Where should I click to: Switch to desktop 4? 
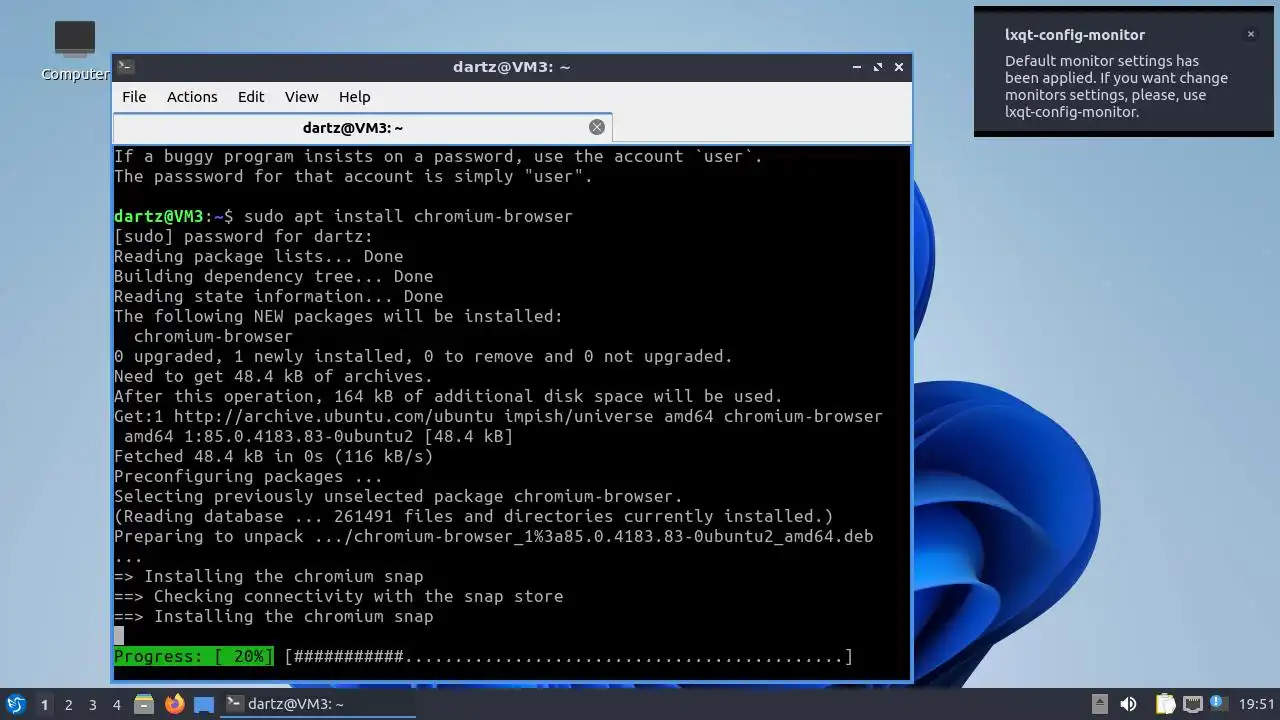click(116, 705)
